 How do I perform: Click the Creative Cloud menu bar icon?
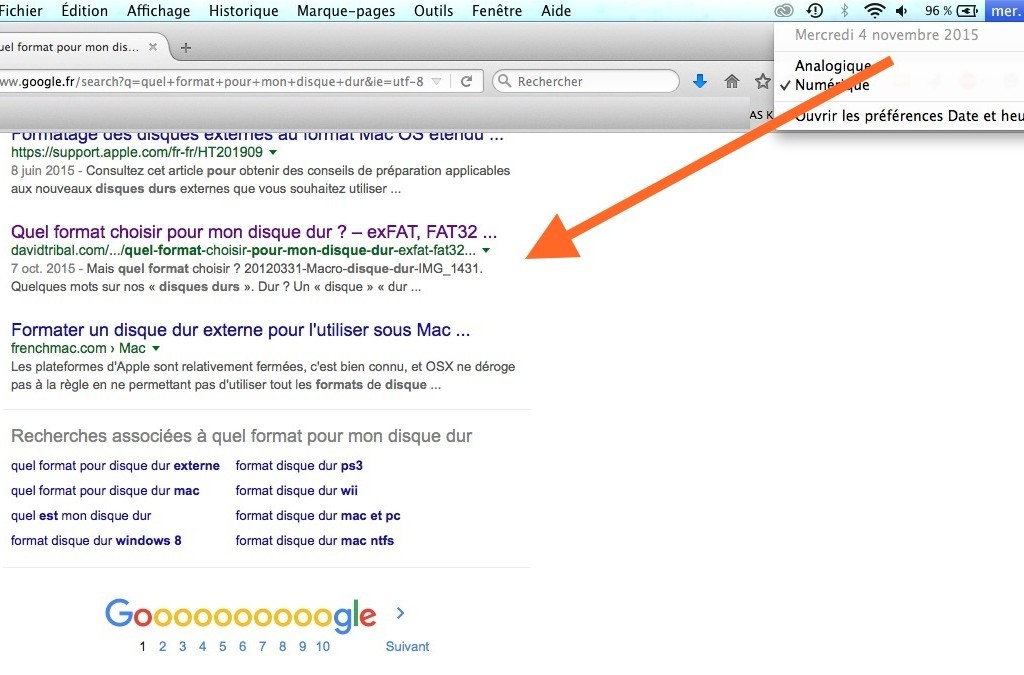pyautogui.click(x=784, y=10)
